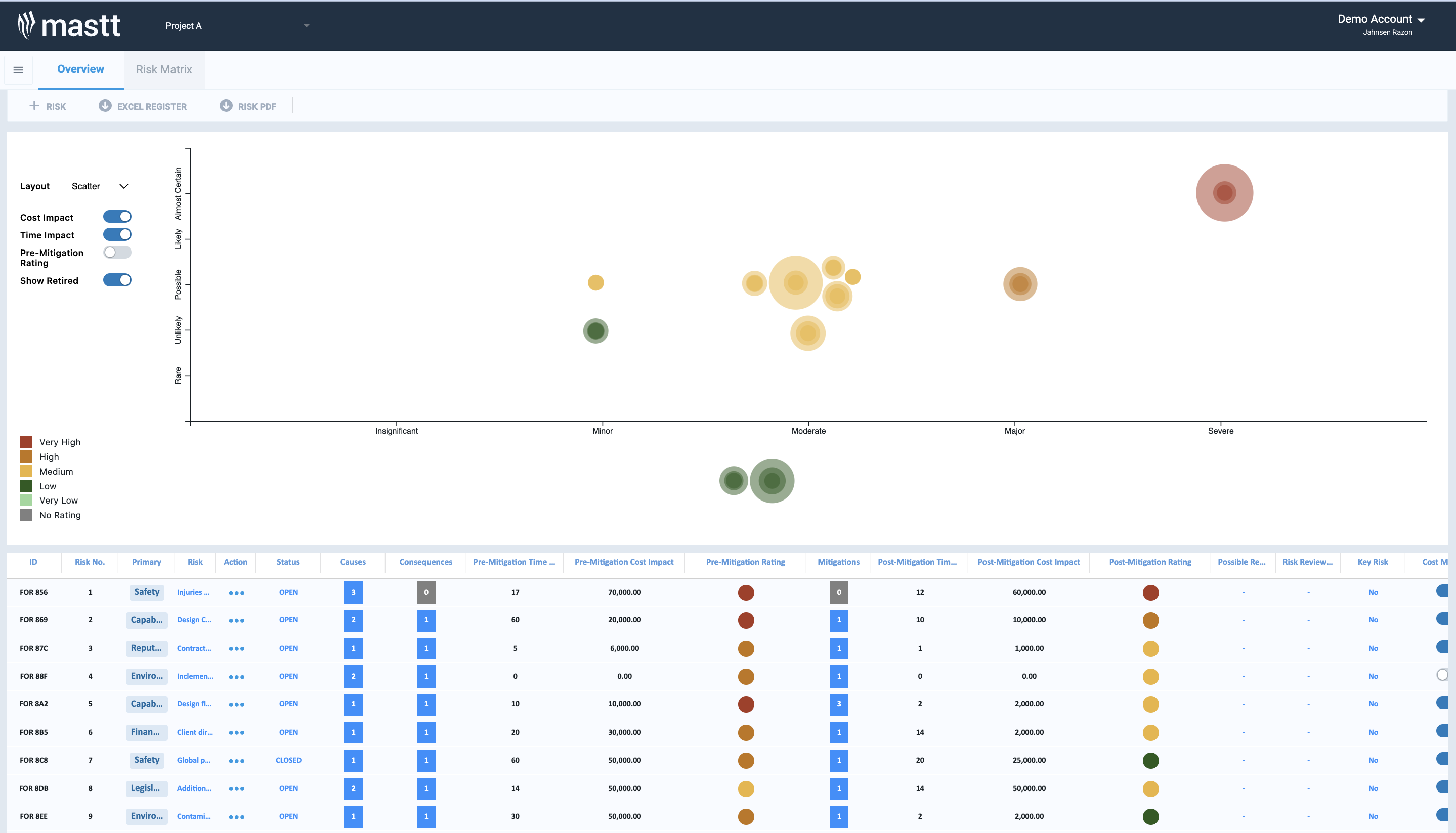This screenshot has height=833, width=1456.
Task: Click the large red Severe scatter bubble
Action: click(1224, 193)
